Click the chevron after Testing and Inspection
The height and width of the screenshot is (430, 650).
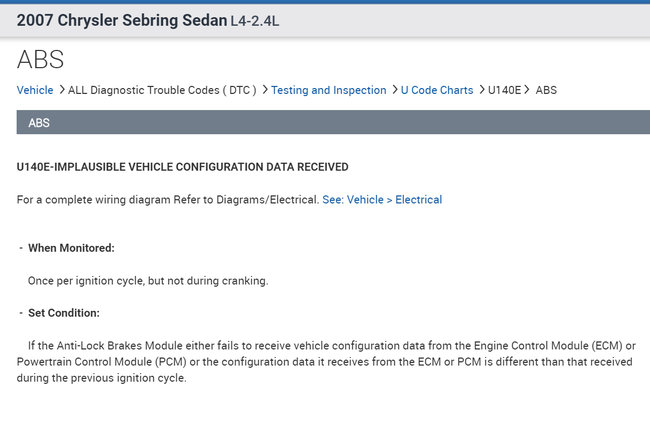393,90
